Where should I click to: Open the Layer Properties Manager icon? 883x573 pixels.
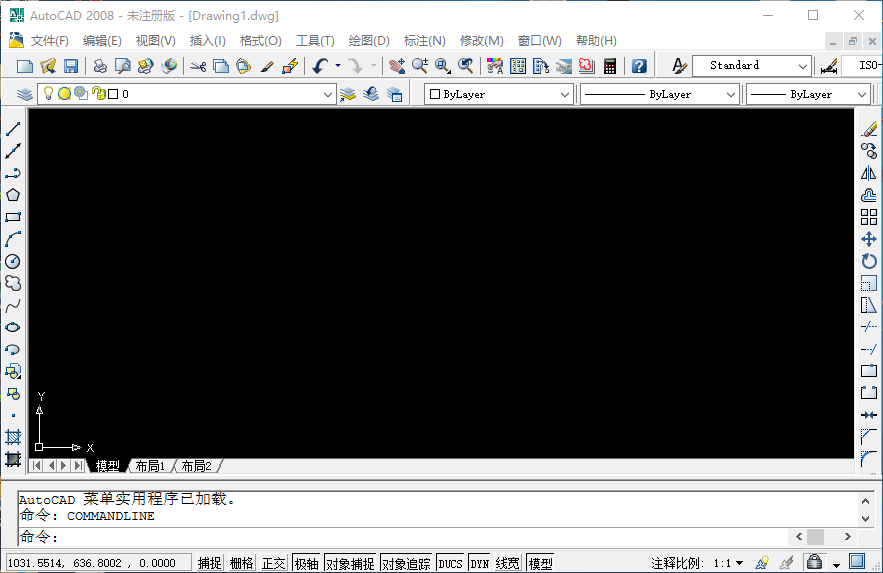[x=25, y=94]
